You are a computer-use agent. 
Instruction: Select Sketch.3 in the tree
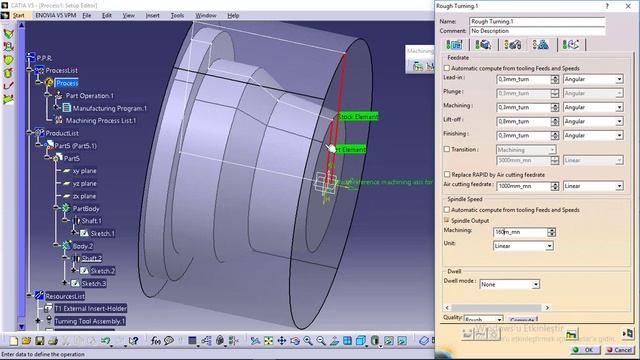93,283
